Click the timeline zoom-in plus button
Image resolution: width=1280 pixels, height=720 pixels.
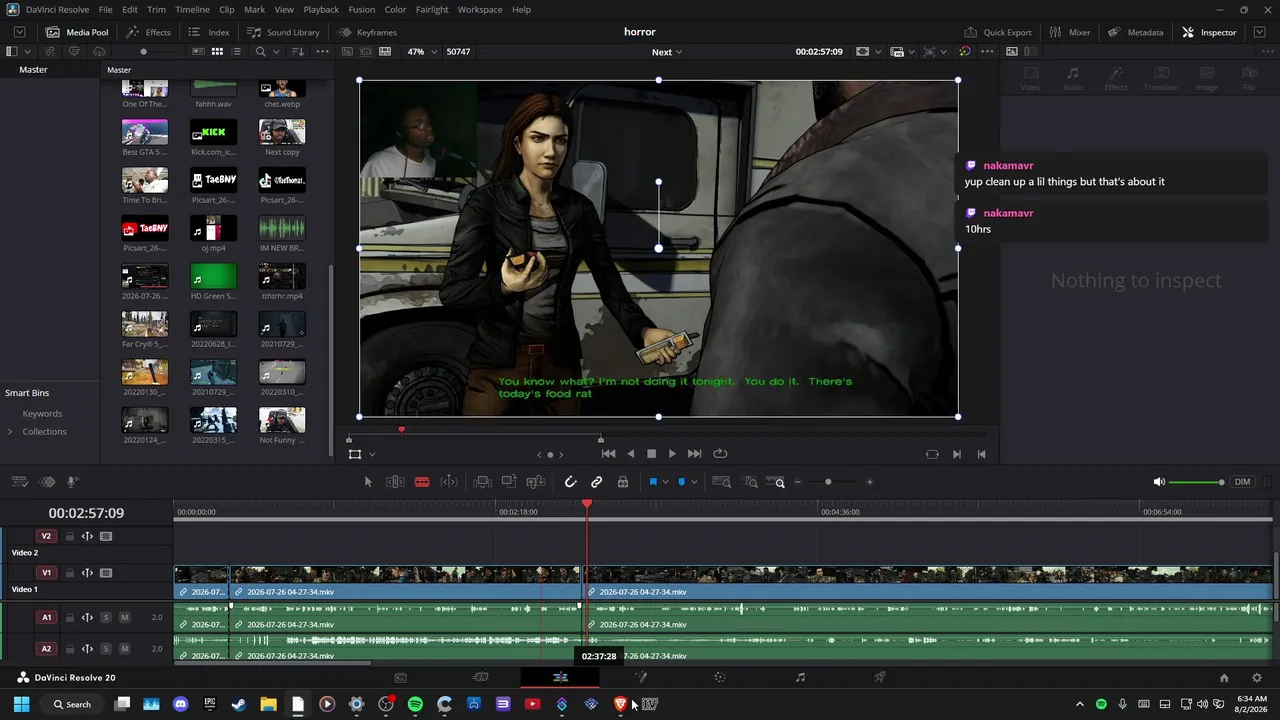tap(869, 482)
